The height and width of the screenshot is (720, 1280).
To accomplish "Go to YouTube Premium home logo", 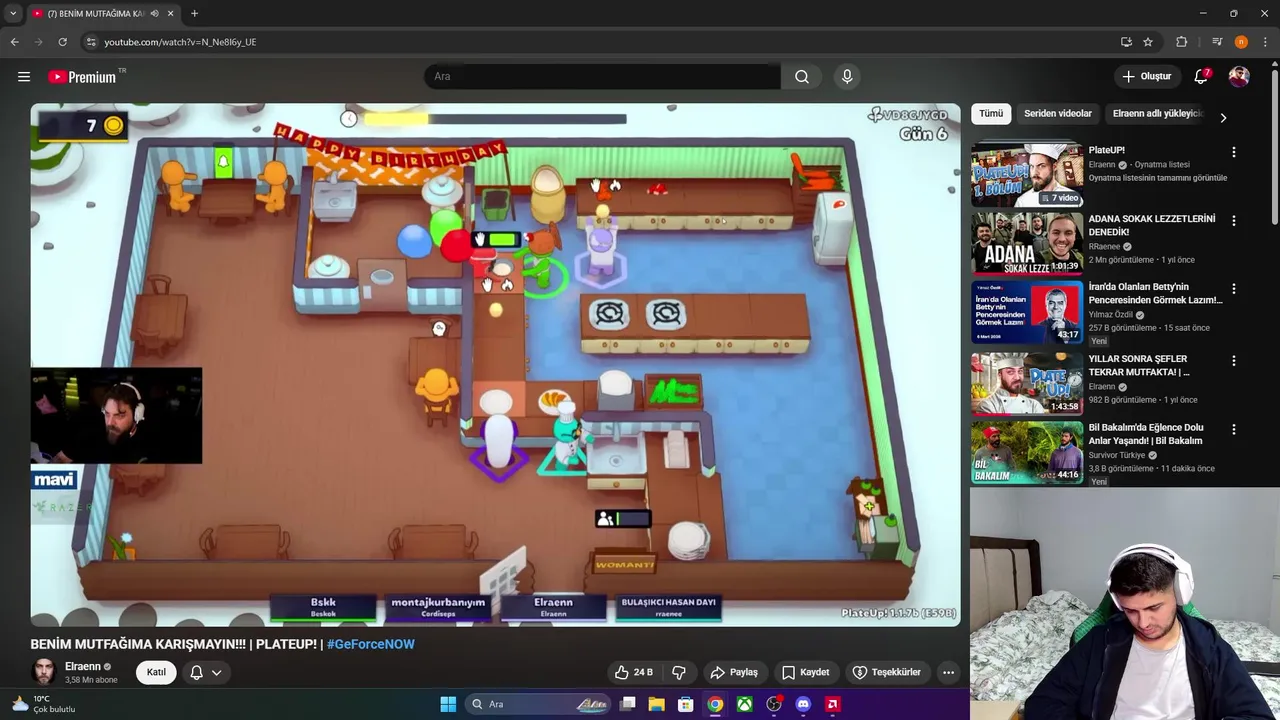I will point(83,77).
